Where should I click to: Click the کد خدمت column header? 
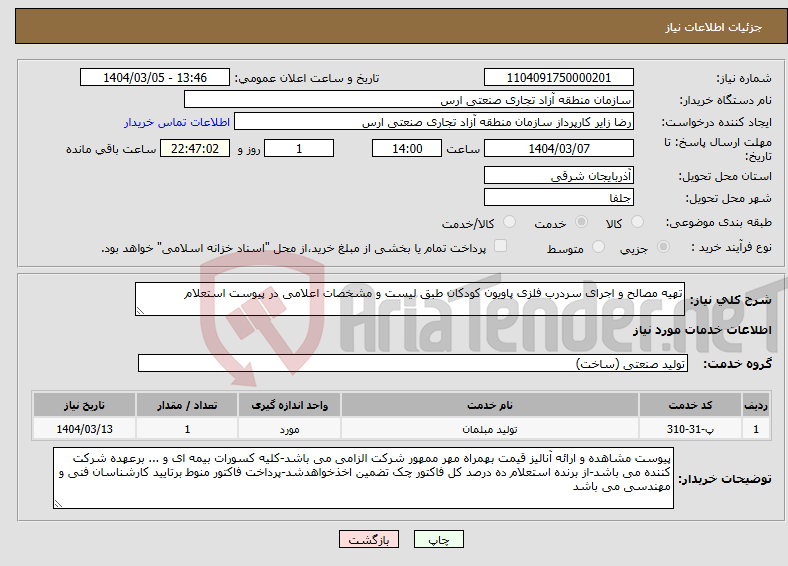click(691, 405)
